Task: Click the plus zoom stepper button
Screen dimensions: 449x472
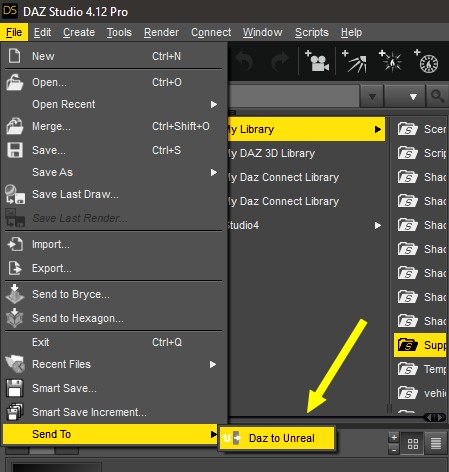Action: 394,437
